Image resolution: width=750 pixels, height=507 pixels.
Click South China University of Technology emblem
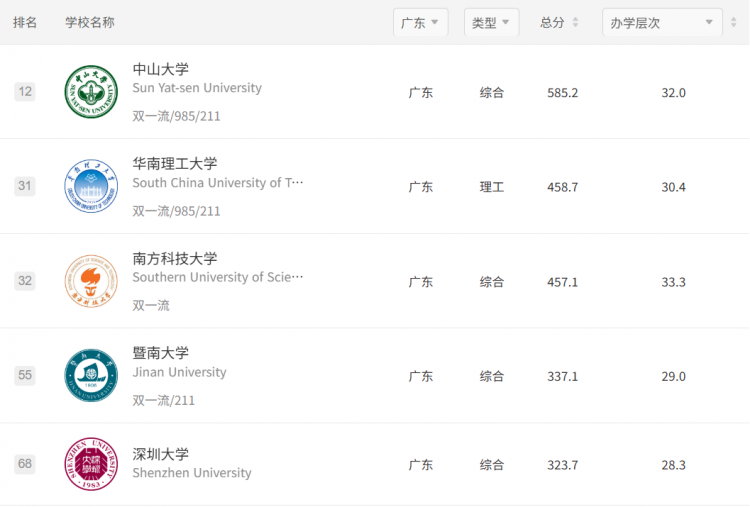pyautogui.click(x=91, y=186)
